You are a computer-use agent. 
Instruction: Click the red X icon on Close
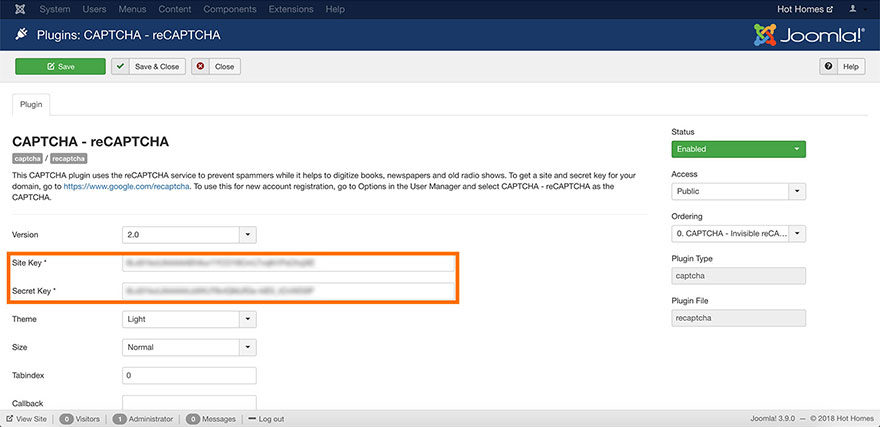pyautogui.click(x=200, y=66)
